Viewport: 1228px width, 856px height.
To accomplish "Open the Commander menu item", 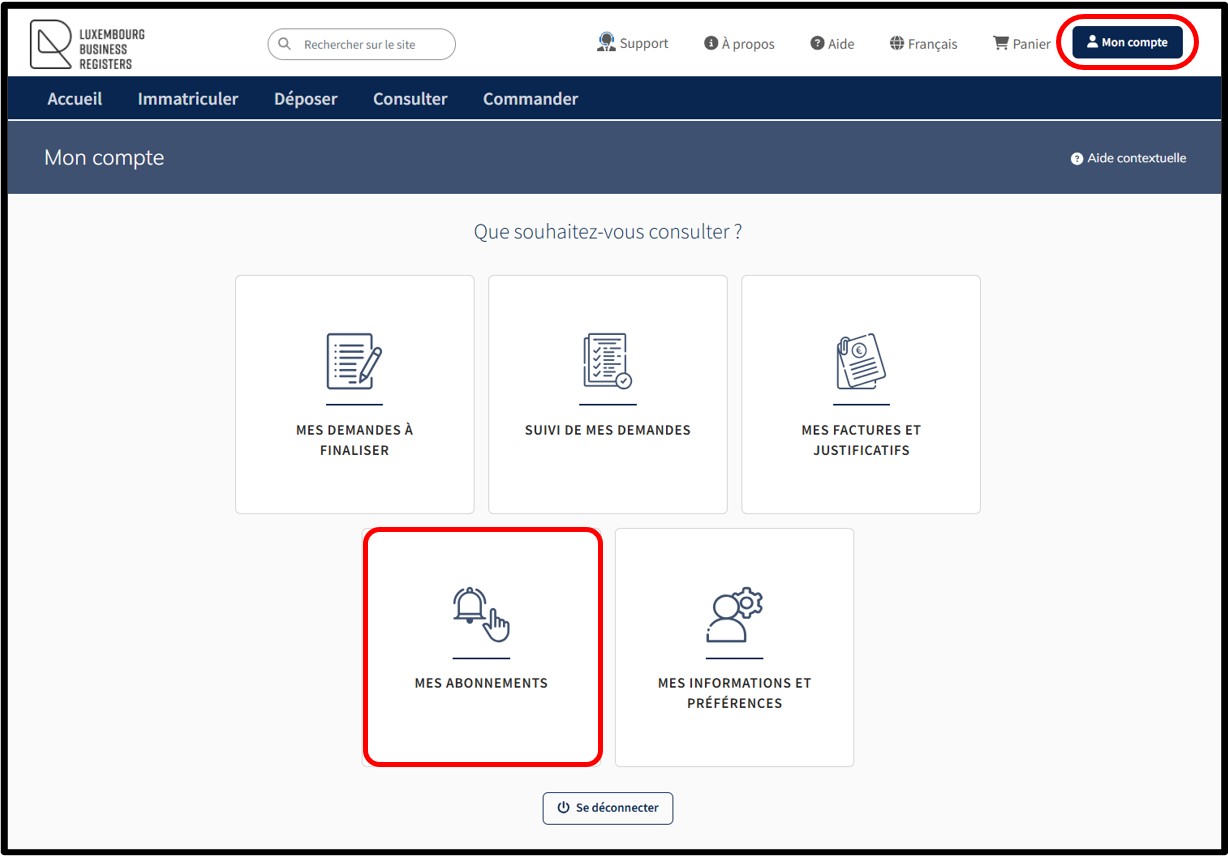I will click(x=530, y=99).
